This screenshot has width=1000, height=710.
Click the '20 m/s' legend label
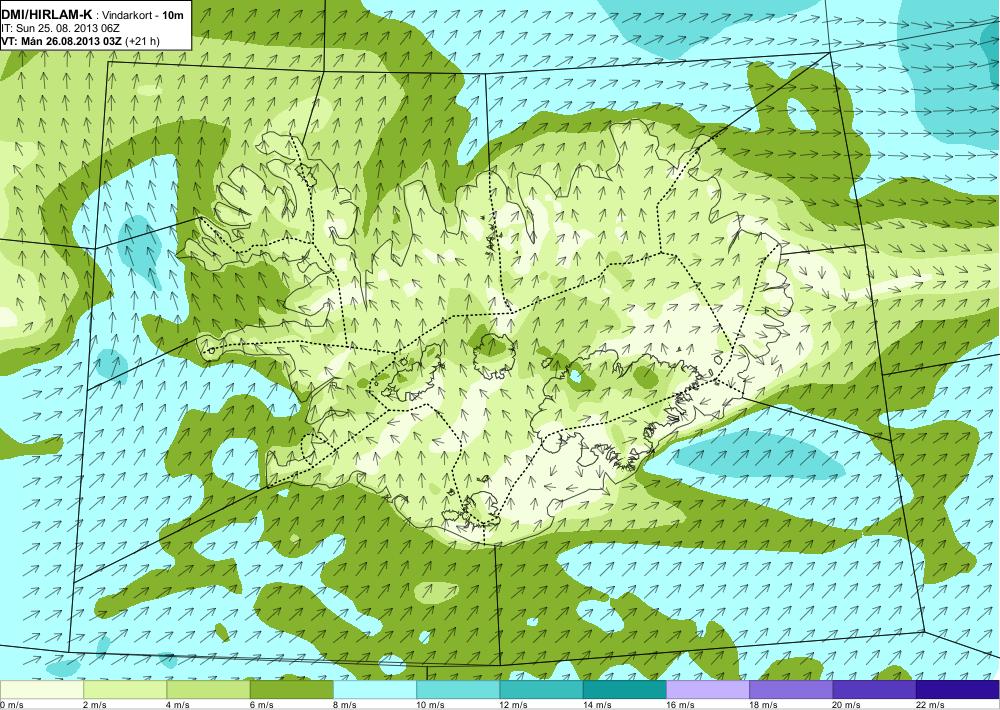(847, 705)
